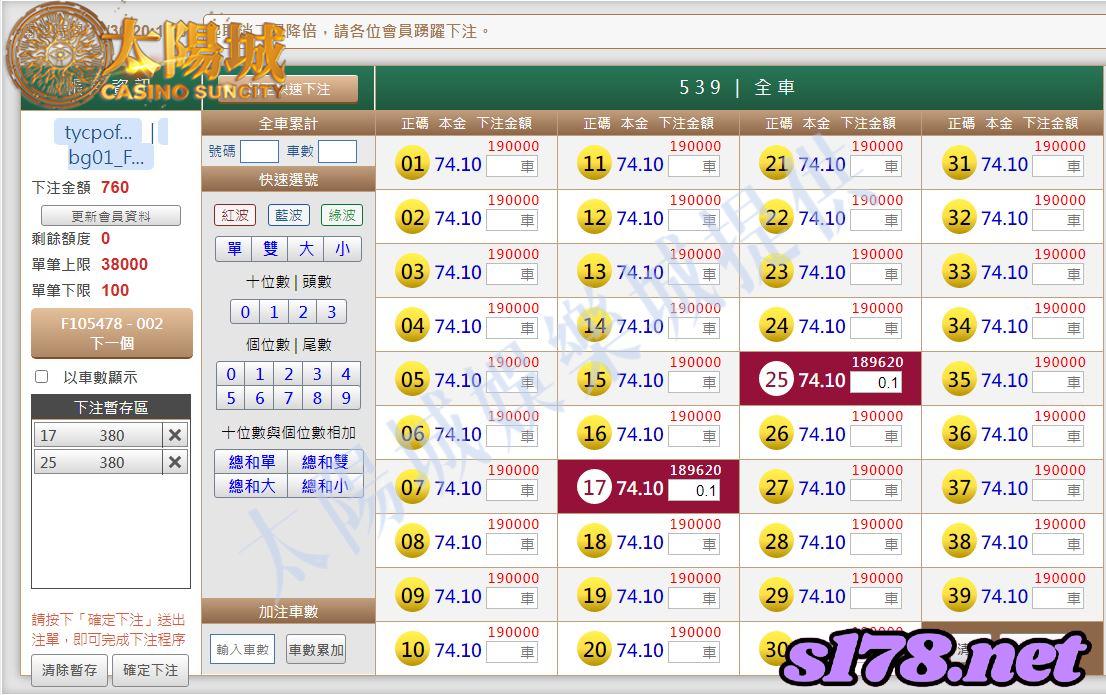Click bet amount field for number 04
The image size is (1106, 695).
coord(512,328)
